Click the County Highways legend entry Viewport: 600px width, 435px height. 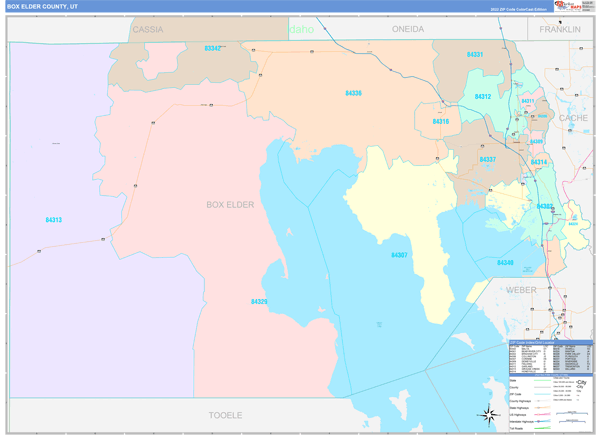coord(530,401)
